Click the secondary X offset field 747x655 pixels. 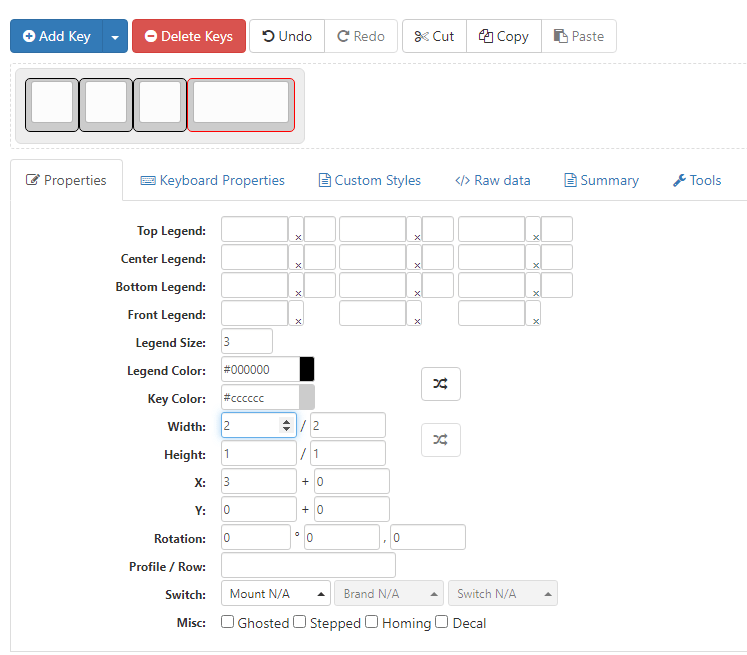pos(352,482)
